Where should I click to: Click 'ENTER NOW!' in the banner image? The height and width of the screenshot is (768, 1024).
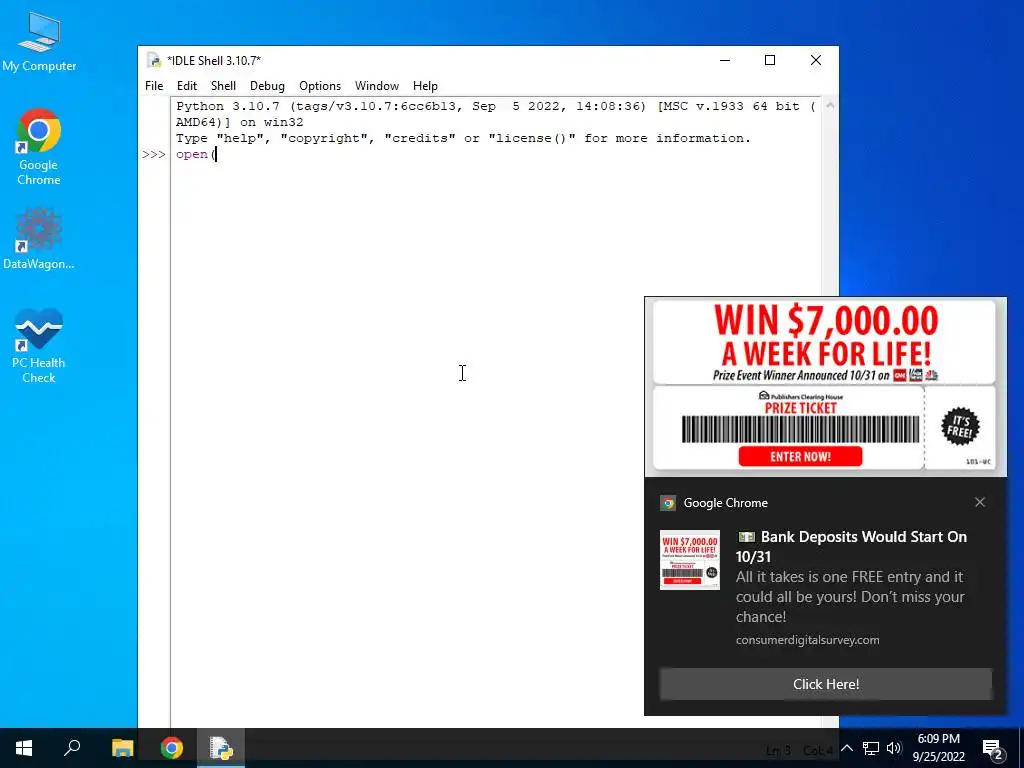click(x=800, y=456)
